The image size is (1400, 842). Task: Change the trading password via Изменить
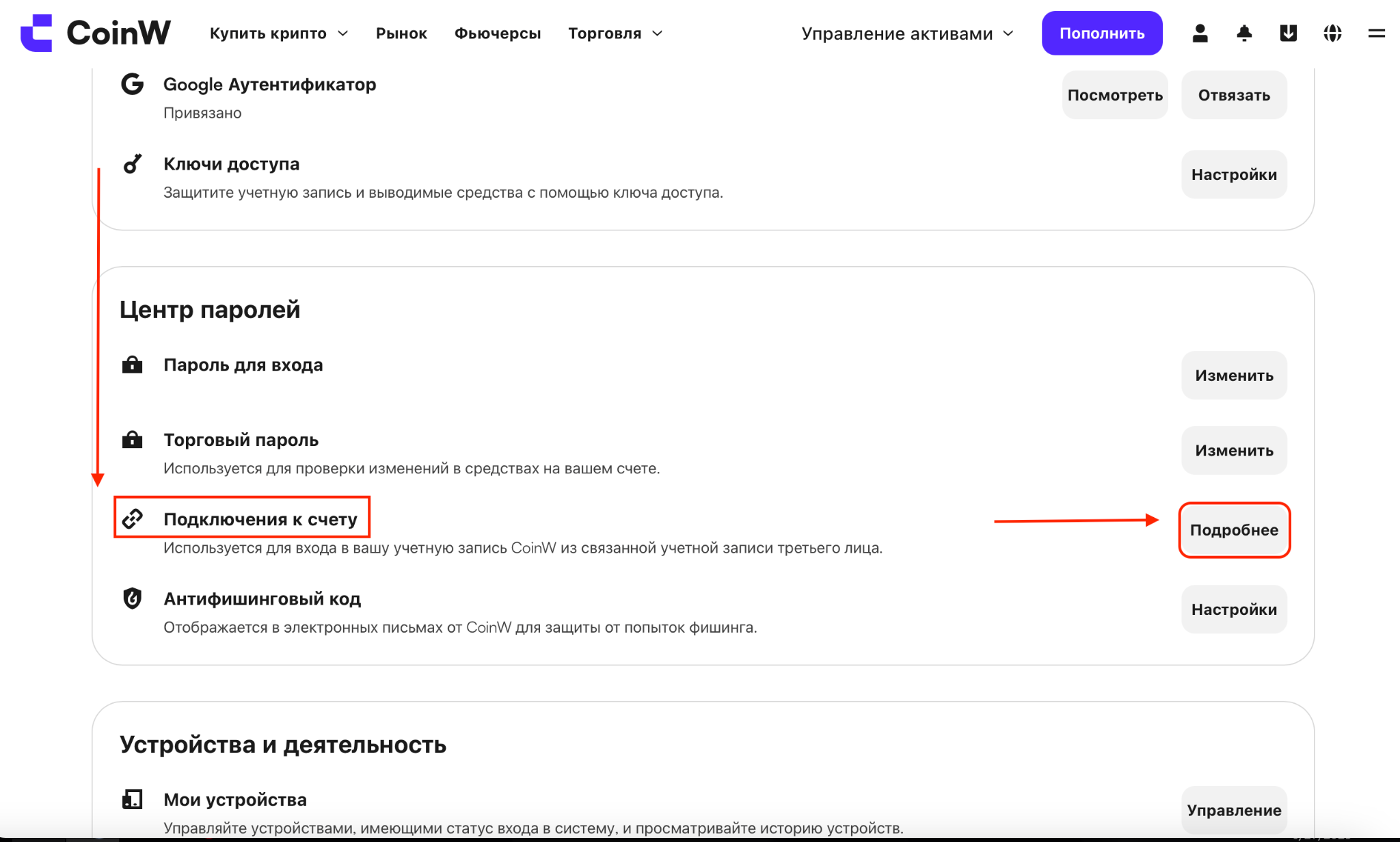pos(1234,451)
